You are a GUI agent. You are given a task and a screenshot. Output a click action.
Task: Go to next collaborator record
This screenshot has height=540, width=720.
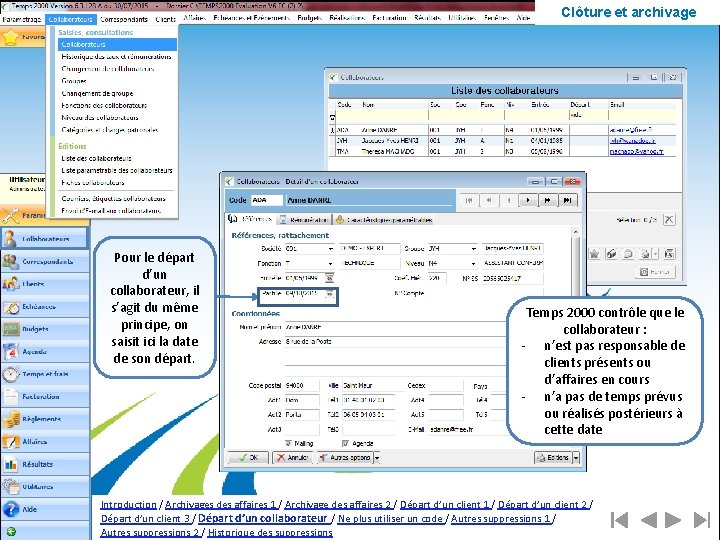[x=528, y=200]
